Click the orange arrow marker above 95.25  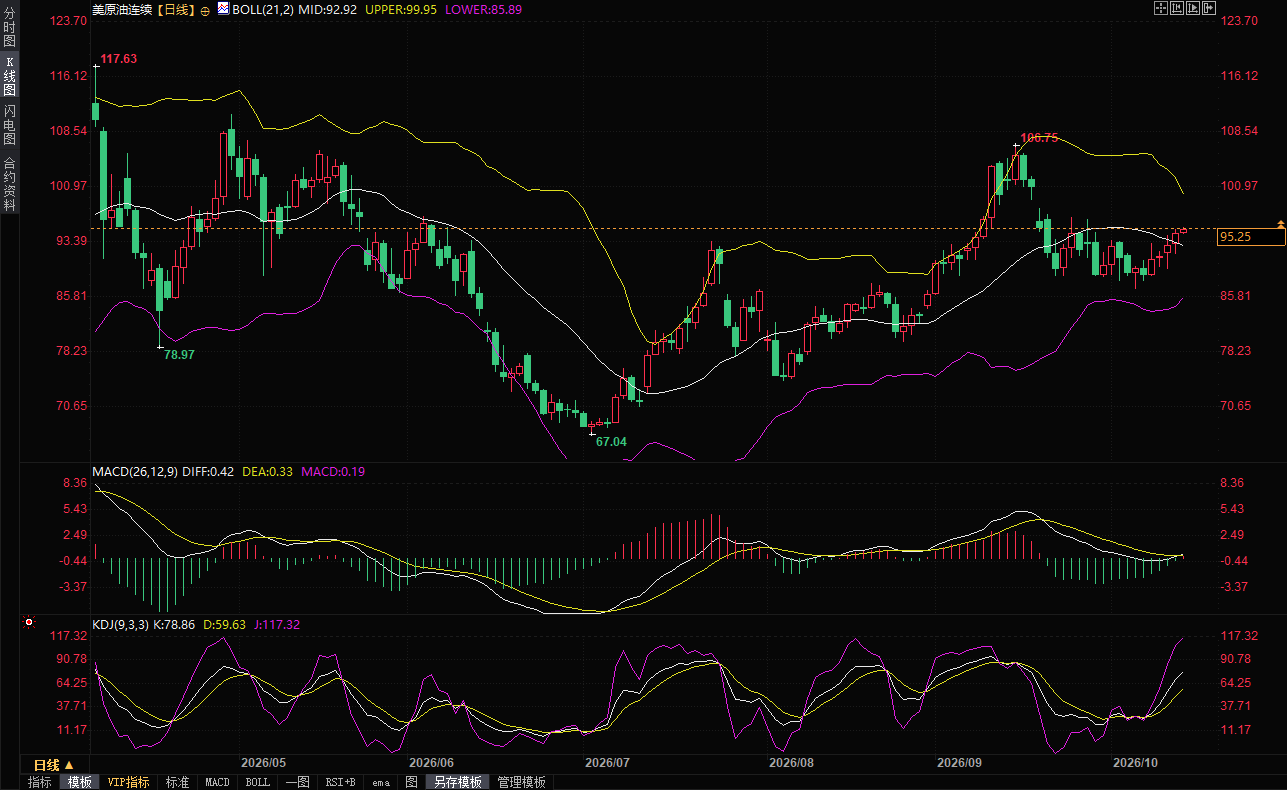[x=1280, y=223]
